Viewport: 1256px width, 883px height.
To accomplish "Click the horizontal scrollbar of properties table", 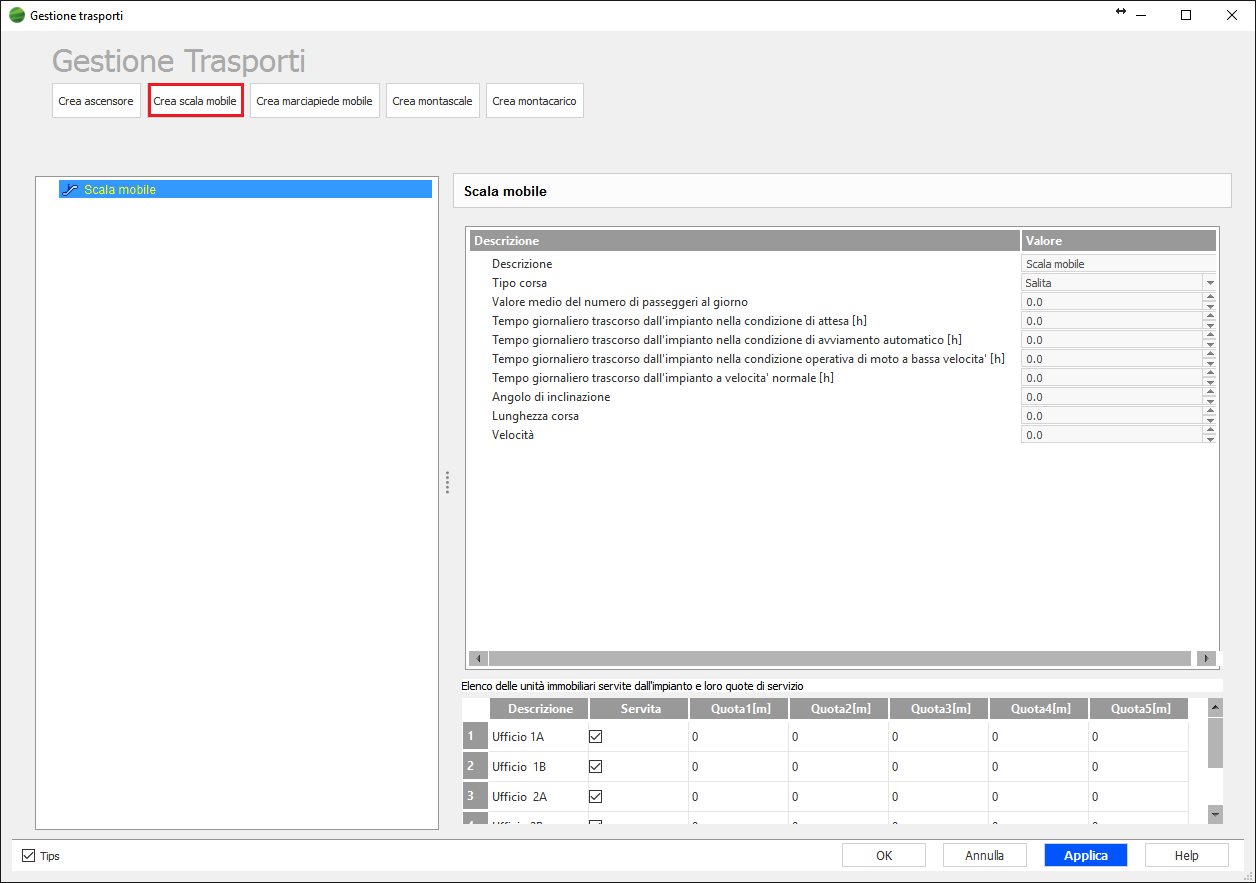I will 840,658.
